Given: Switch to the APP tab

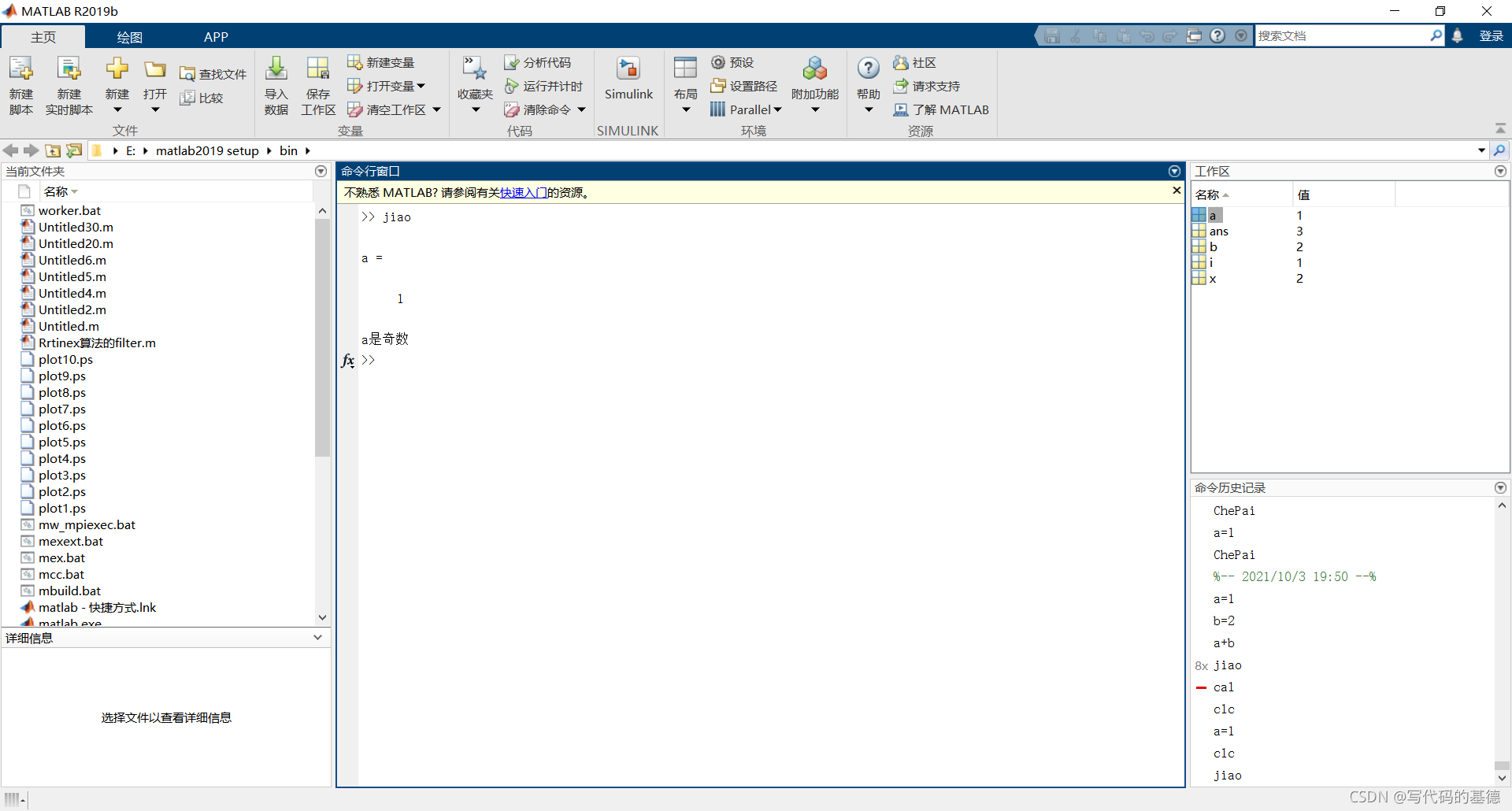Looking at the screenshot, I should [216, 37].
